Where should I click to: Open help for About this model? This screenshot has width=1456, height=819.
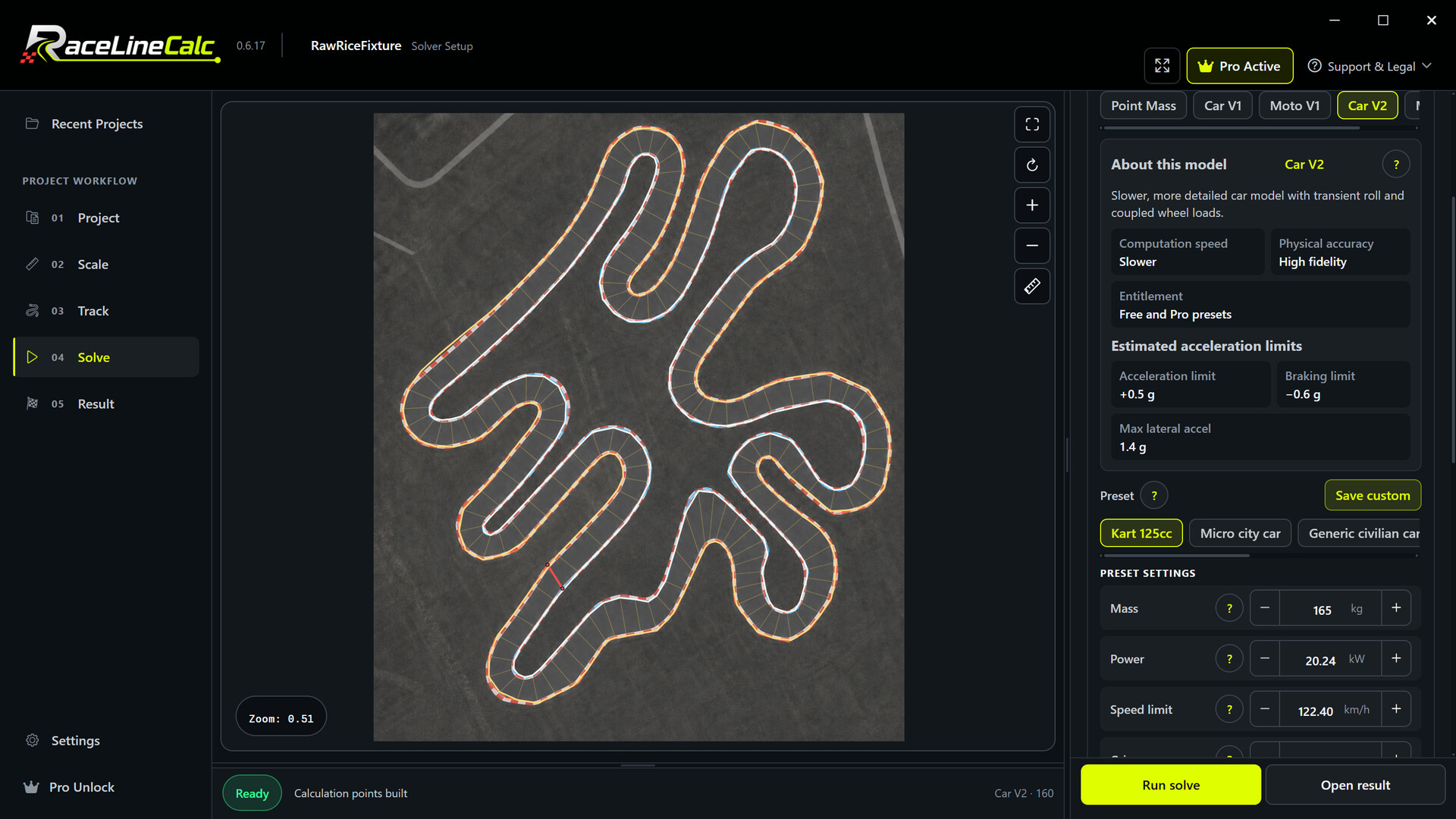point(1396,165)
